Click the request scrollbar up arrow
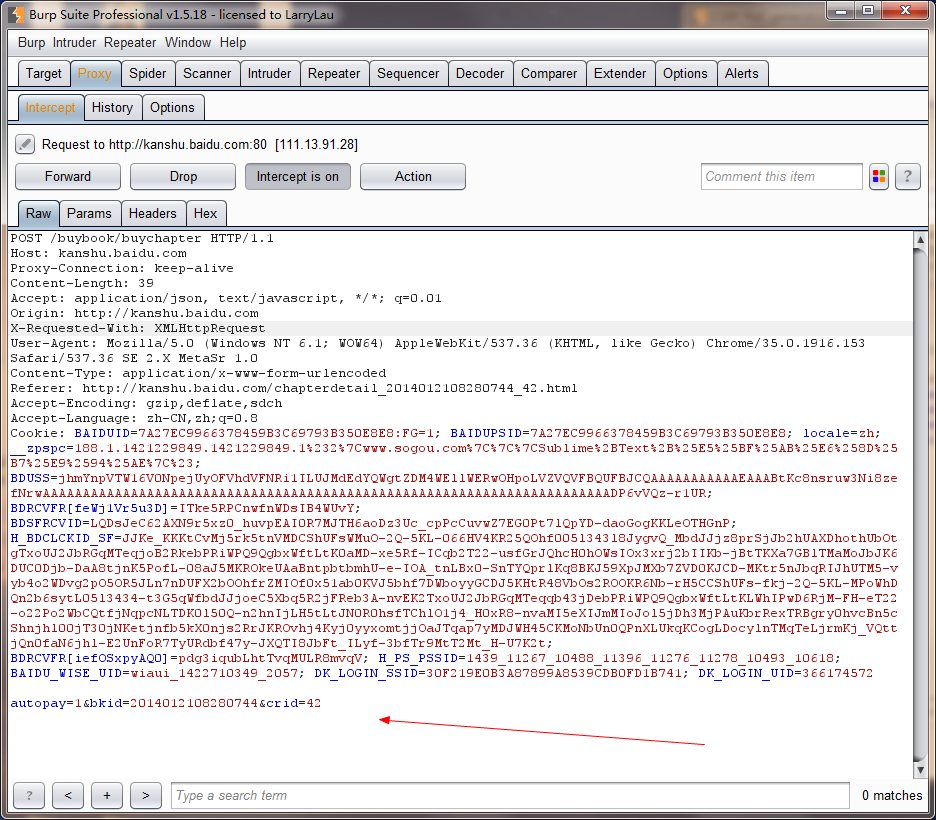Image resolution: width=936 pixels, height=820 pixels. pos(920,239)
